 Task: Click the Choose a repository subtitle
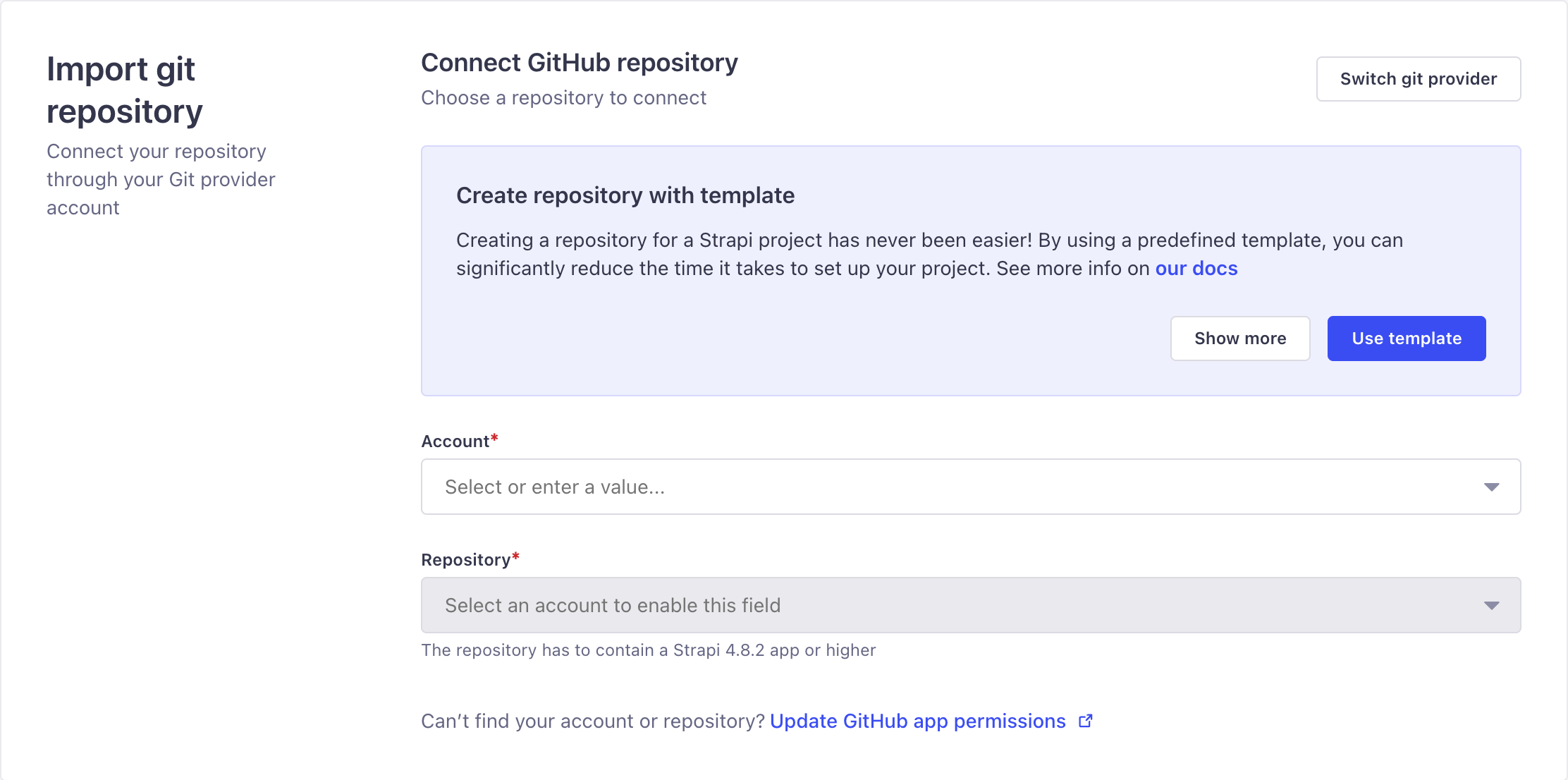click(x=563, y=97)
